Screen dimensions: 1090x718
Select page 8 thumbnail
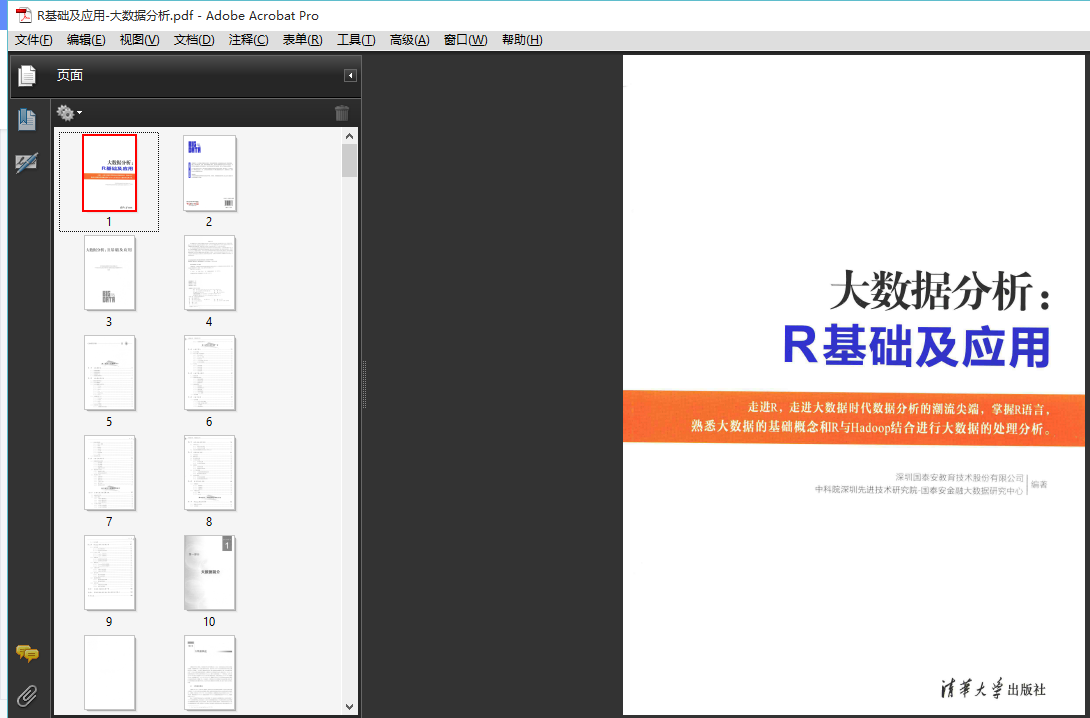click(x=209, y=473)
